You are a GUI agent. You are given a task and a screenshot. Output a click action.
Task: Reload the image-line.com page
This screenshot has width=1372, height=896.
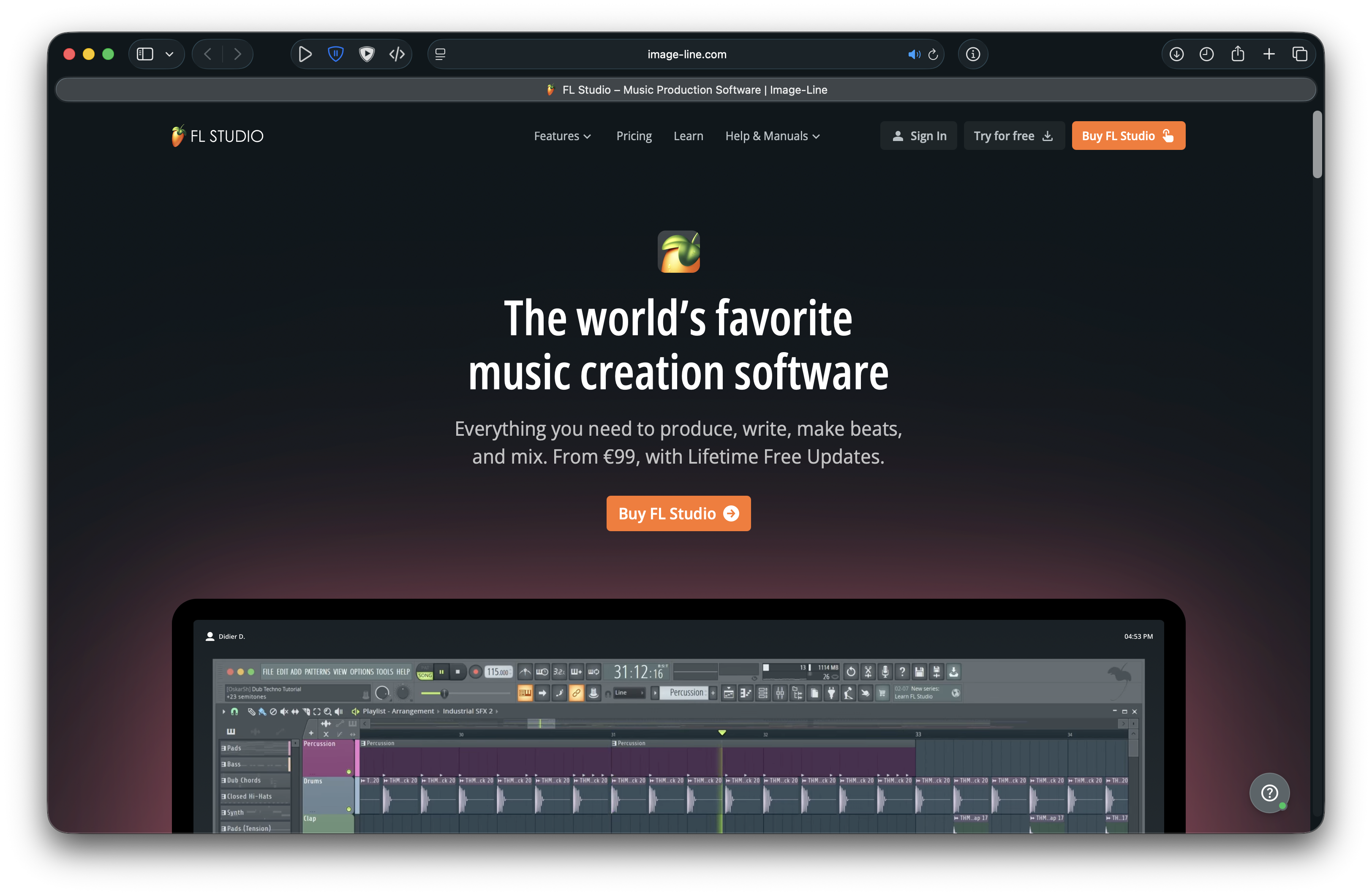[x=933, y=55]
